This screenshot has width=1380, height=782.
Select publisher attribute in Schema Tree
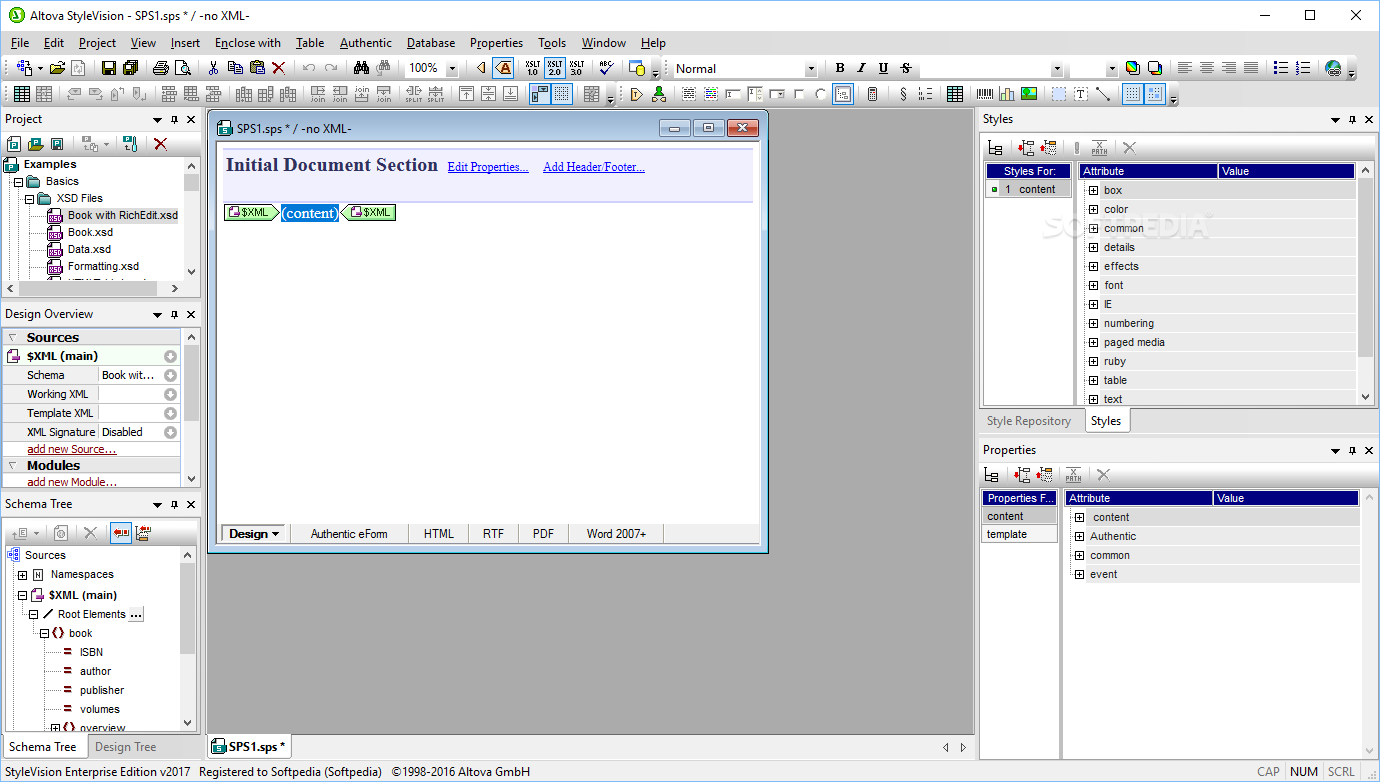pos(102,690)
